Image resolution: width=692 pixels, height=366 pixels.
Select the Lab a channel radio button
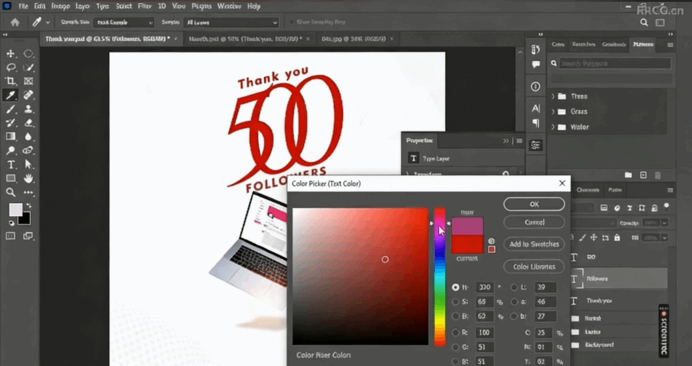[x=514, y=302]
